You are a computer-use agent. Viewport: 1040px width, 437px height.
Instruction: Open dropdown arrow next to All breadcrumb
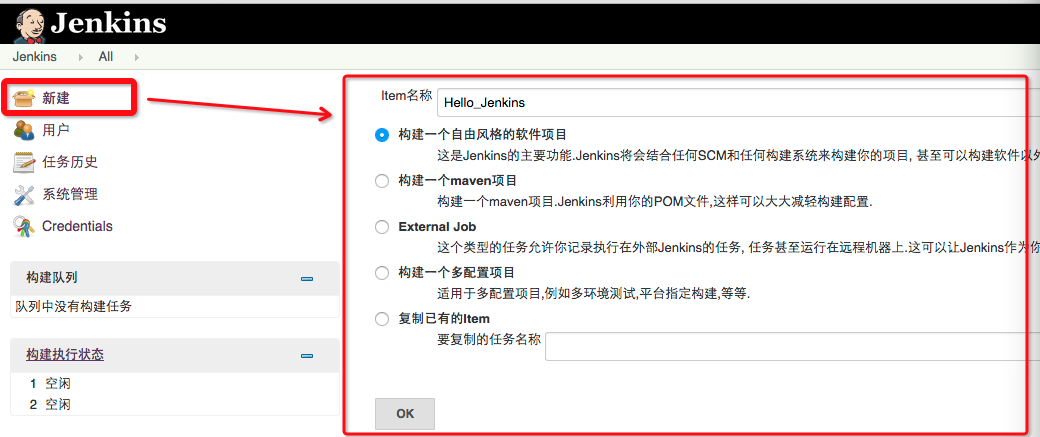coord(137,58)
